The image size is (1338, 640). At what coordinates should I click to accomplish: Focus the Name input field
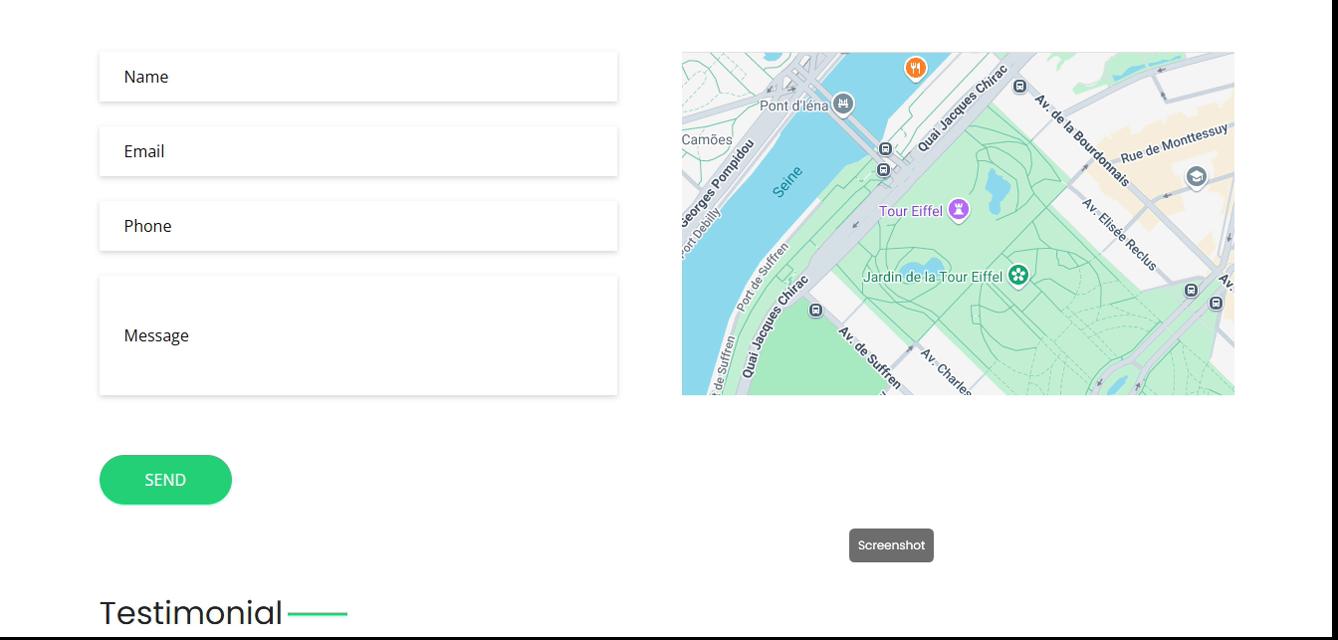coord(358,77)
